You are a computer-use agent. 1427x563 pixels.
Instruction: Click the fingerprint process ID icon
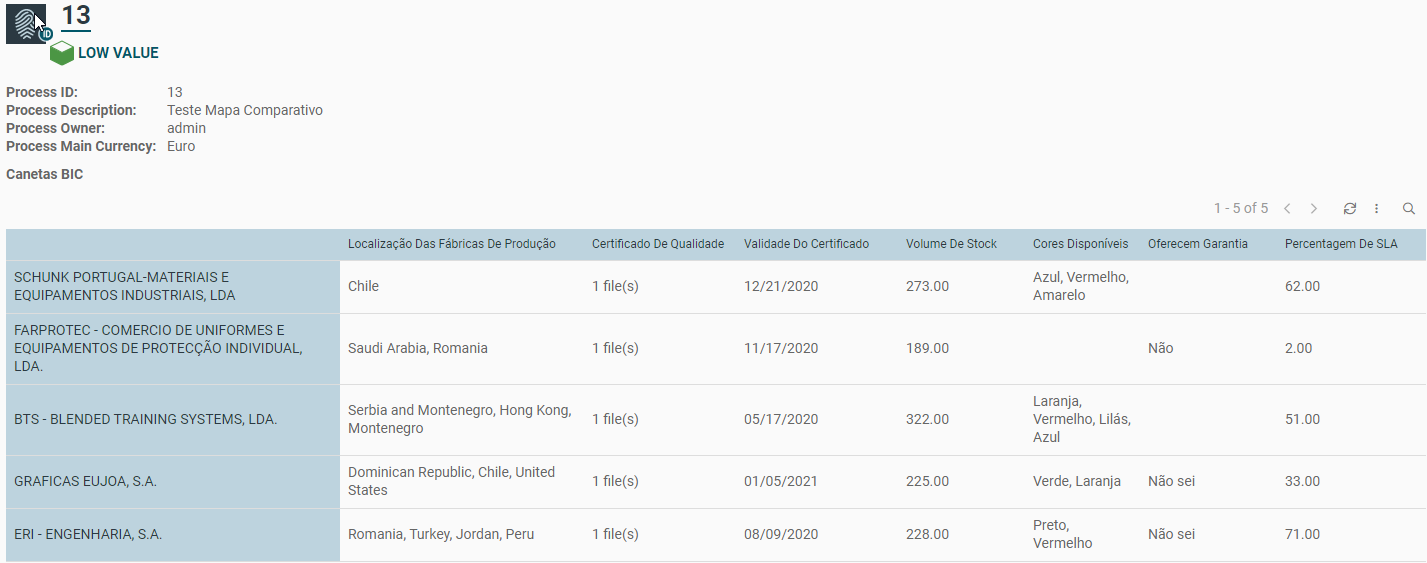(27, 23)
